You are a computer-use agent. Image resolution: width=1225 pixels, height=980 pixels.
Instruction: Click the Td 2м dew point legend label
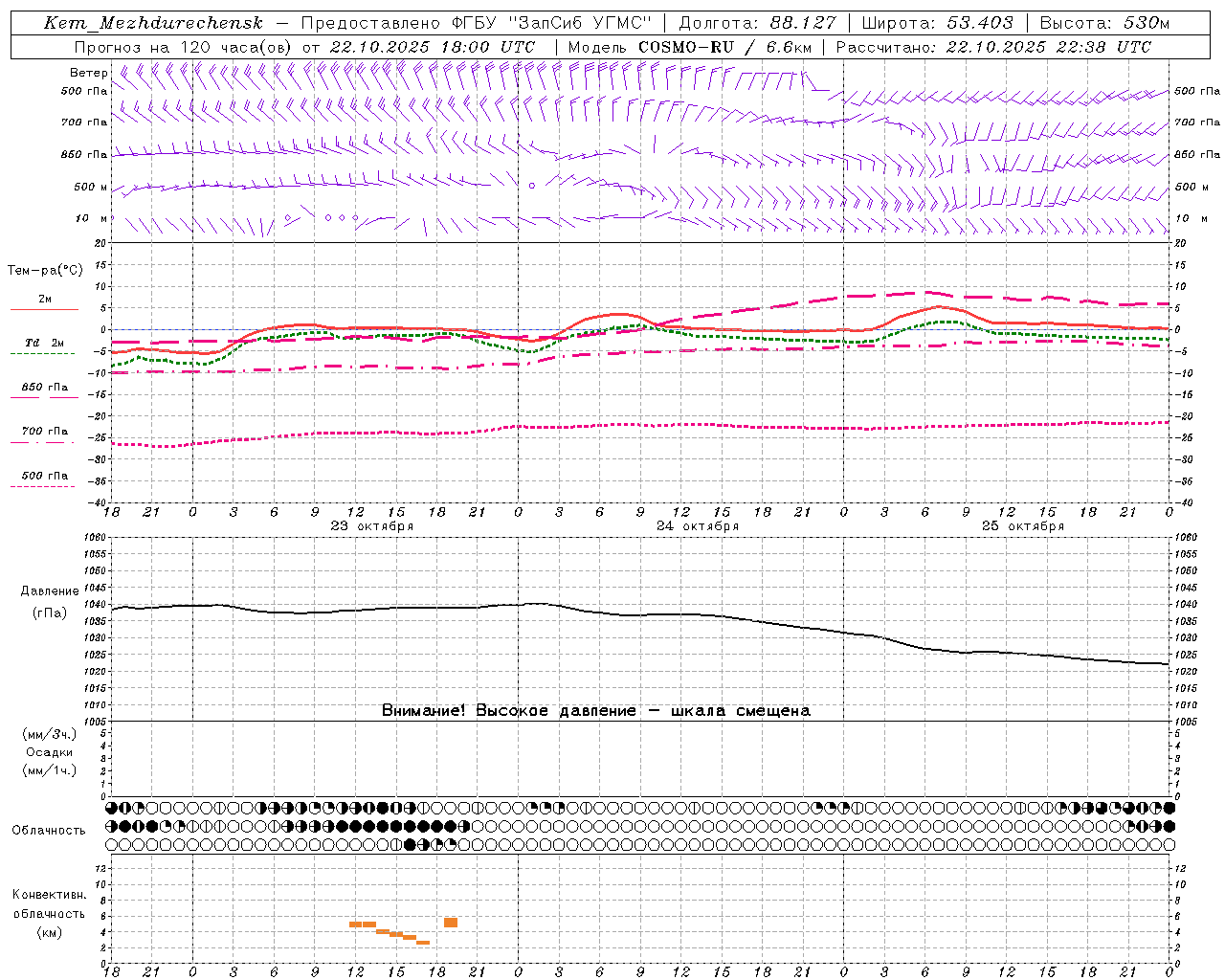coord(44,343)
